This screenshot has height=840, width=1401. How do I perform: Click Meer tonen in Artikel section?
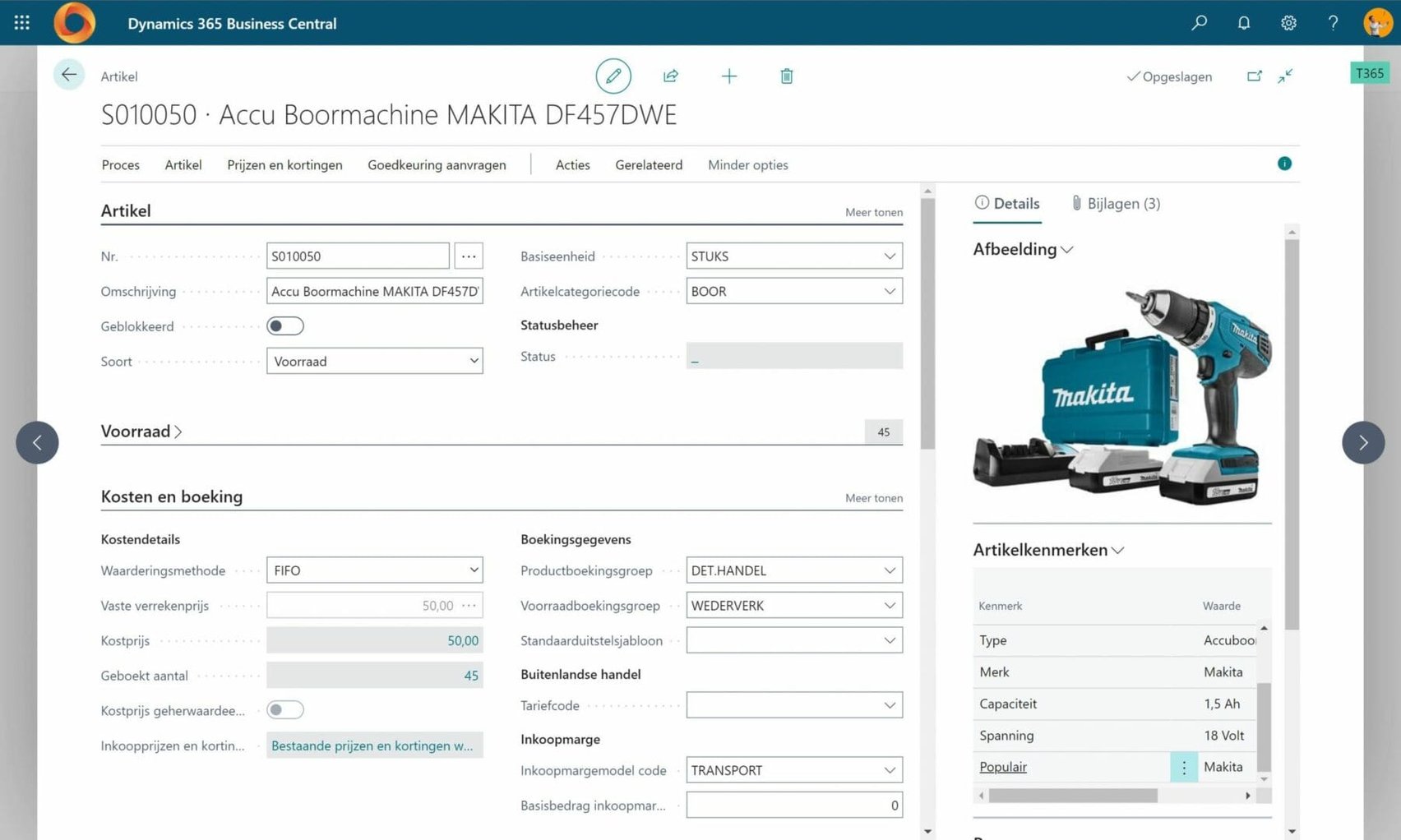click(874, 212)
